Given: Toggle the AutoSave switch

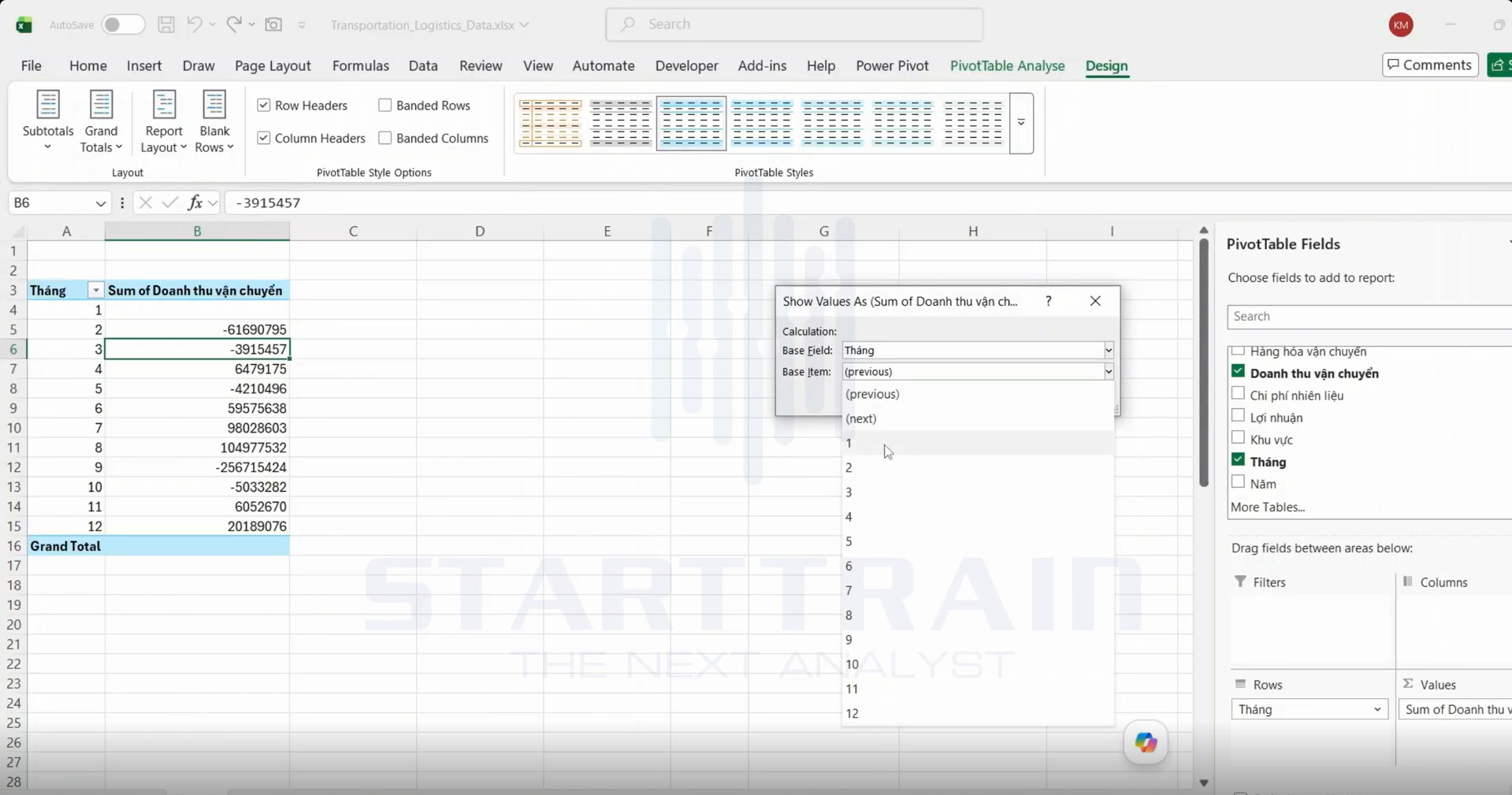Looking at the screenshot, I should click(123, 24).
